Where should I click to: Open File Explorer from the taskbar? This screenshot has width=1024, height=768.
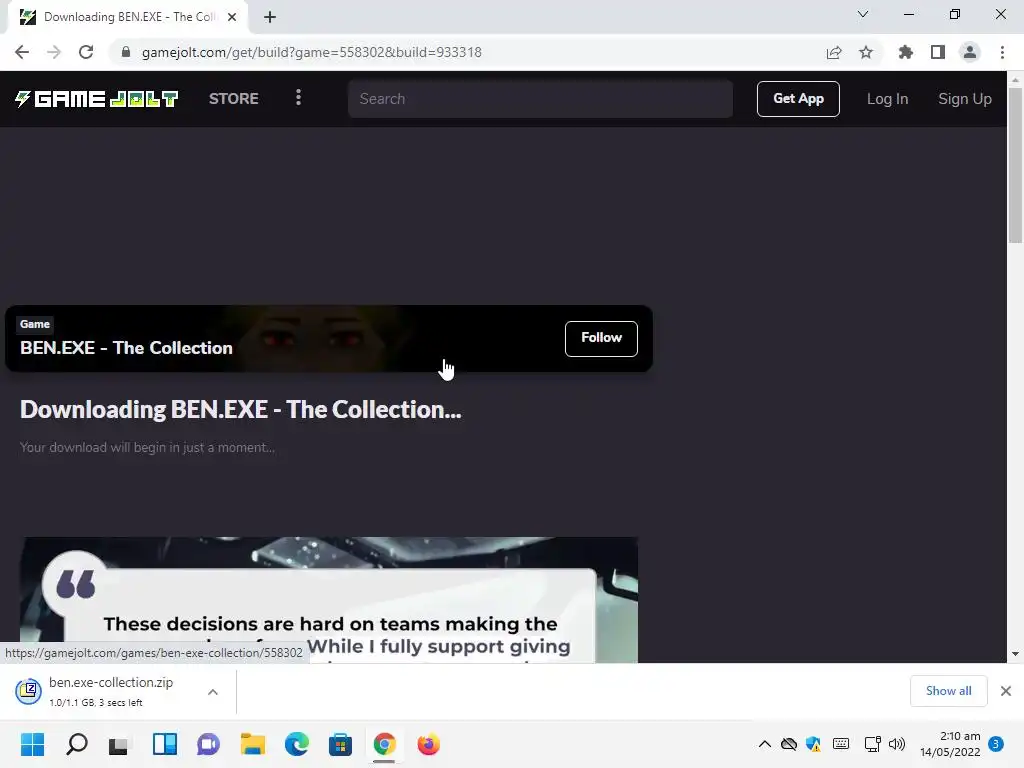(253, 744)
